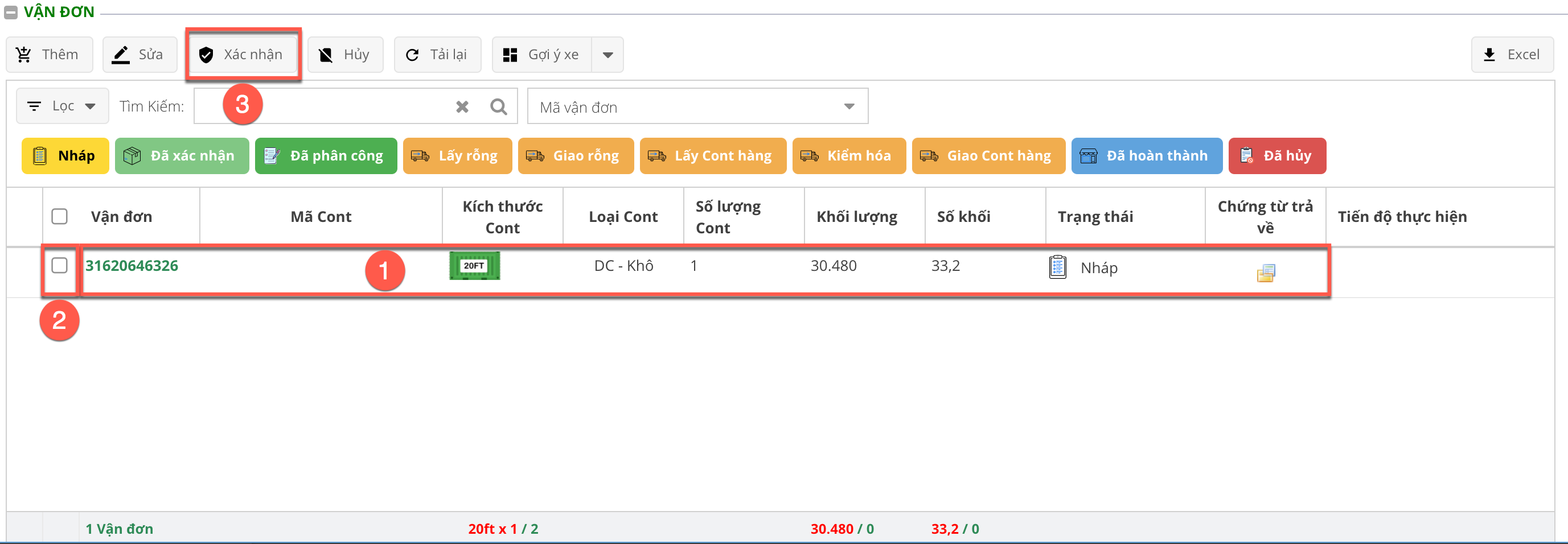Tick the checkbox for waybill 31620646326

click(x=60, y=265)
